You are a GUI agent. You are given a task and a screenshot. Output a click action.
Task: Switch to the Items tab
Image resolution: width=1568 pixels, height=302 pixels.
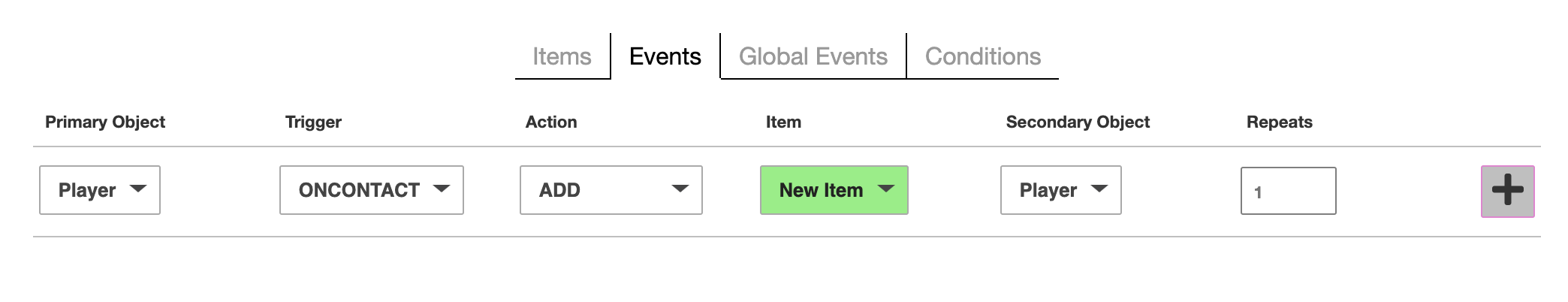562,56
